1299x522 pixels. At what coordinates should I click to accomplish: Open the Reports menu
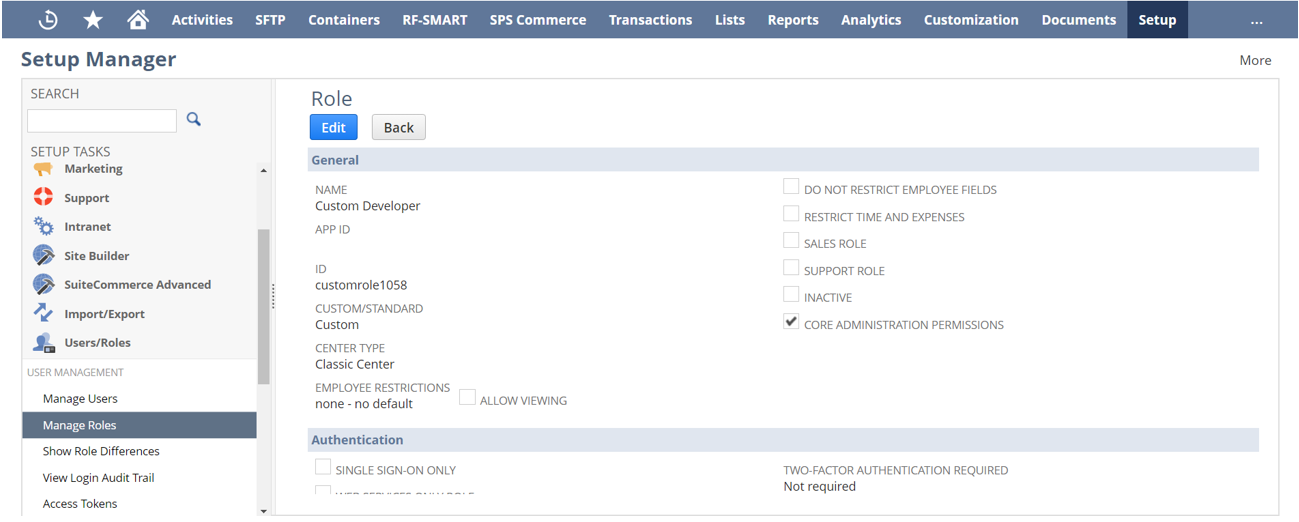tap(793, 20)
